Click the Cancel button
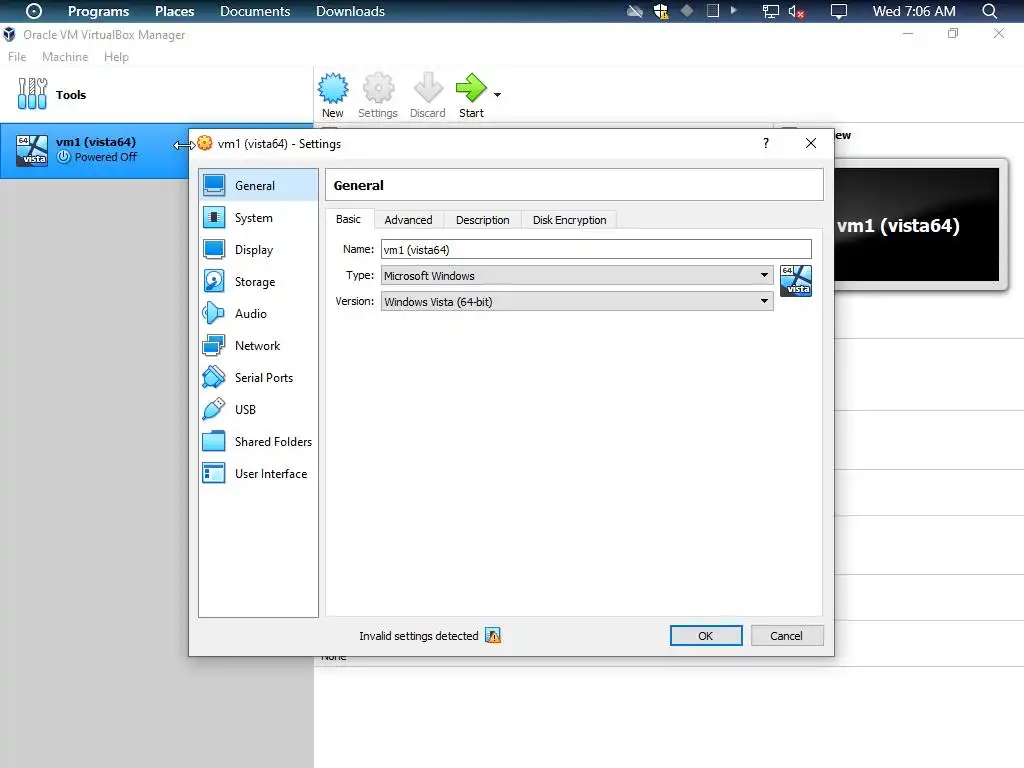This screenshot has width=1024, height=768. 786,635
